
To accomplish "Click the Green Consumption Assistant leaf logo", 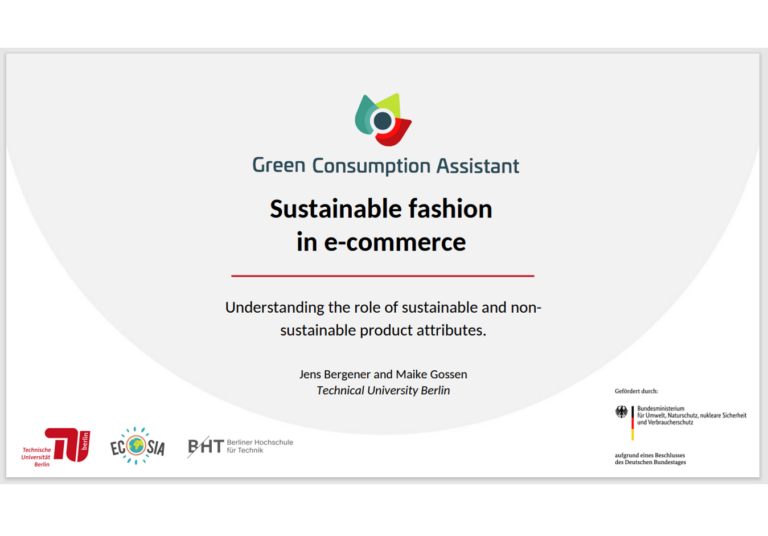I will (384, 119).
